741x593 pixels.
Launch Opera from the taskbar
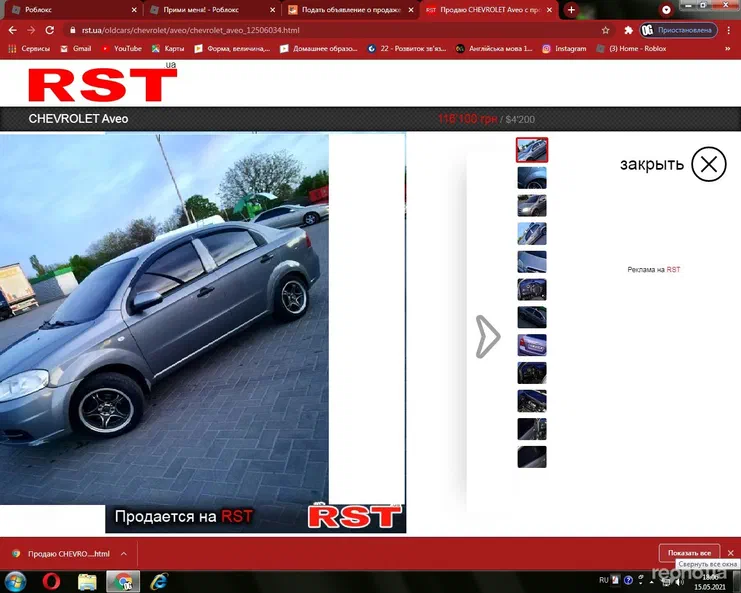pyautogui.click(x=51, y=582)
